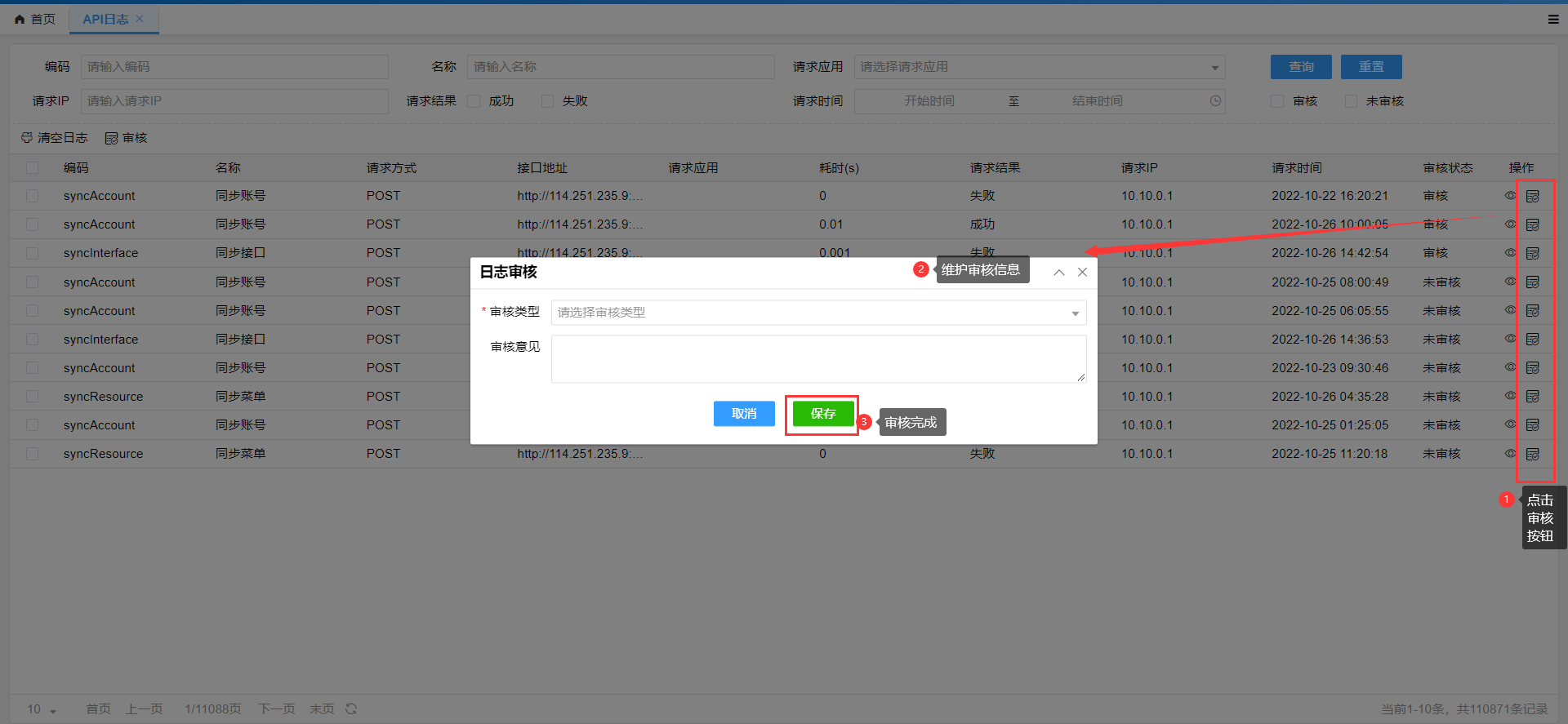
Task: Close the API日志 tab with its X
Action: (140, 19)
